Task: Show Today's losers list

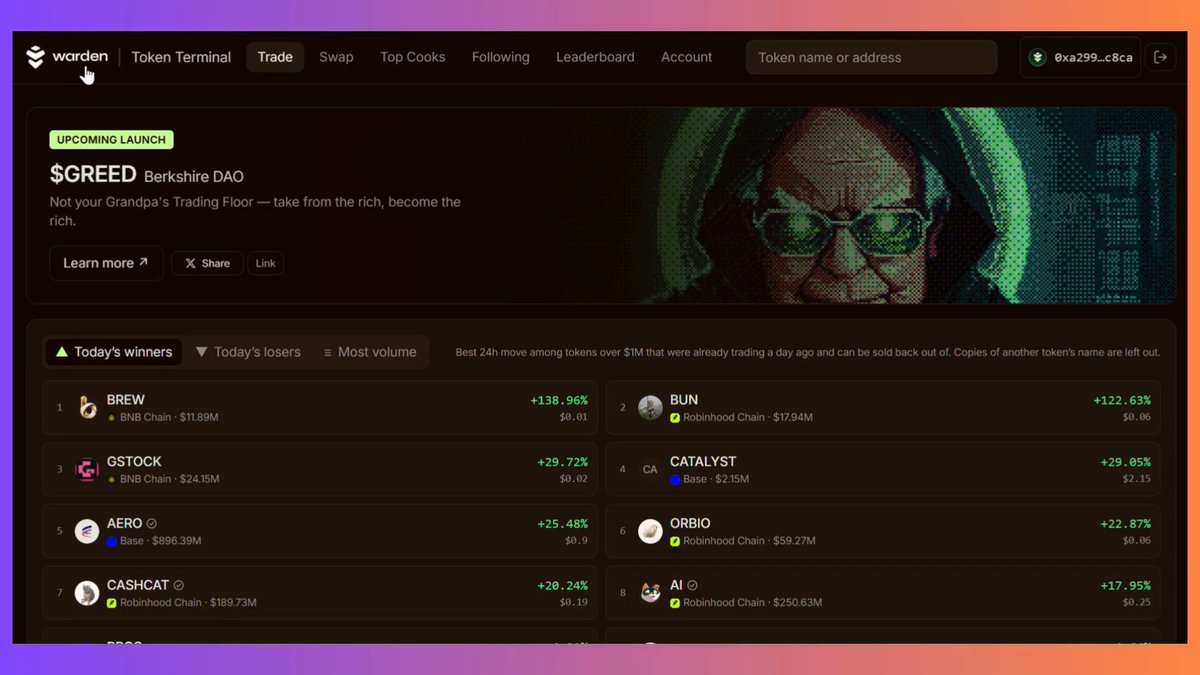Action: point(248,352)
